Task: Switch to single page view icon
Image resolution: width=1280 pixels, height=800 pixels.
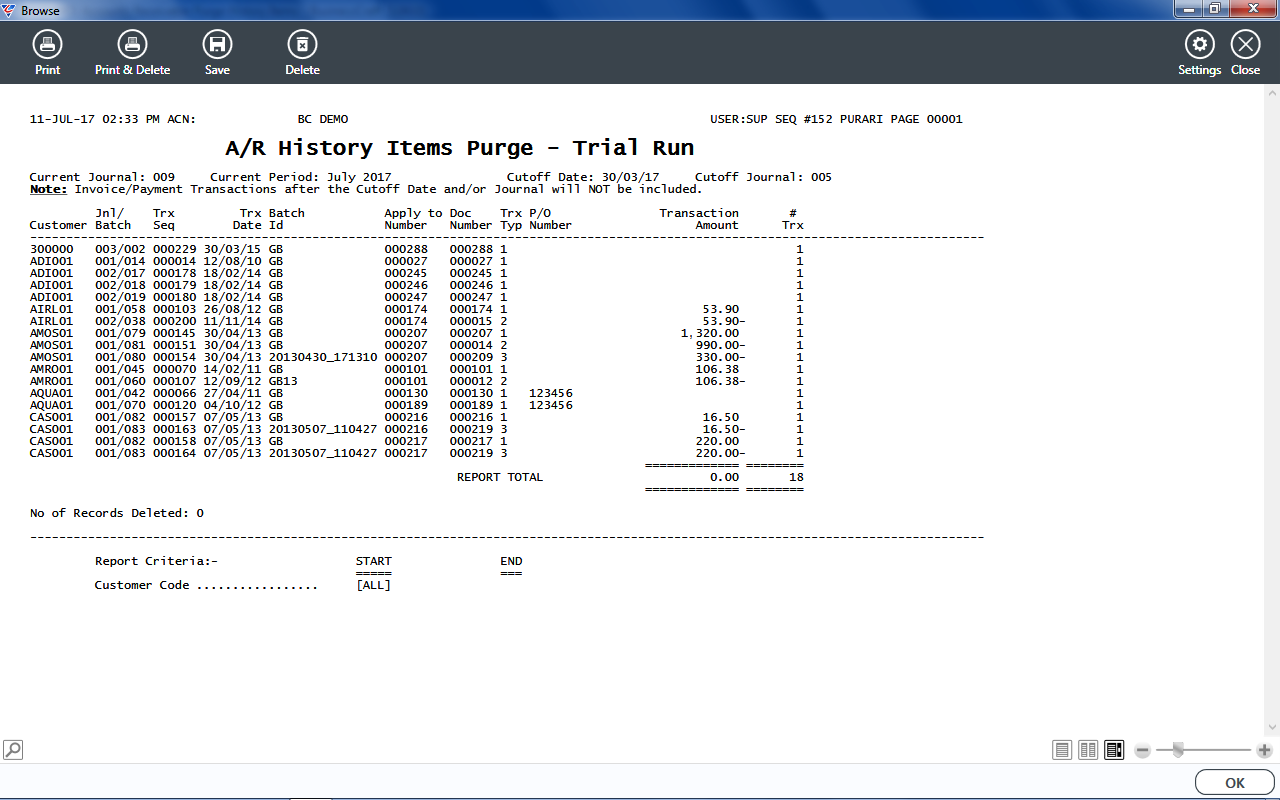Action: pos(1062,750)
